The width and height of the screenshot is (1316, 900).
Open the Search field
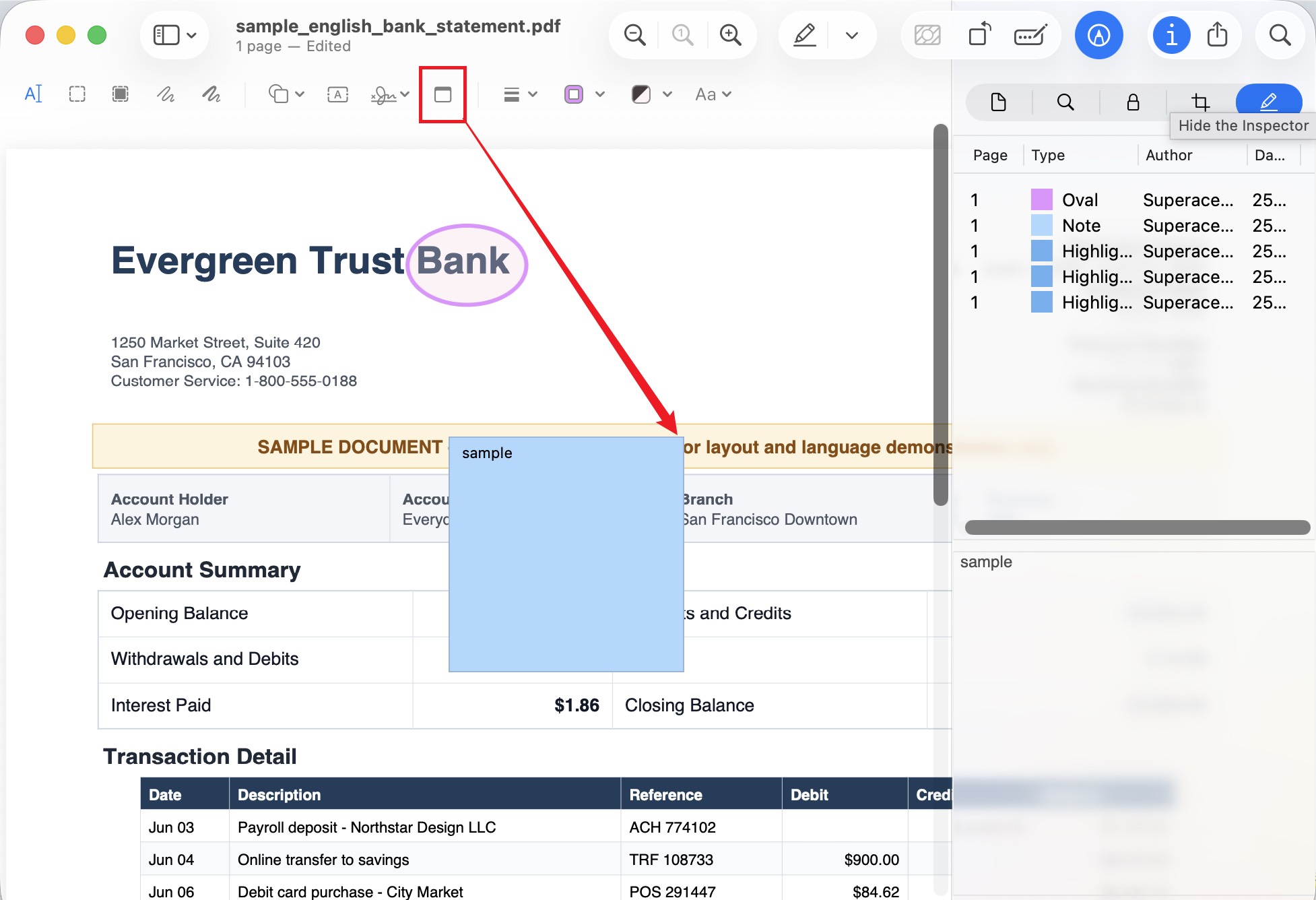click(x=1280, y=35)
